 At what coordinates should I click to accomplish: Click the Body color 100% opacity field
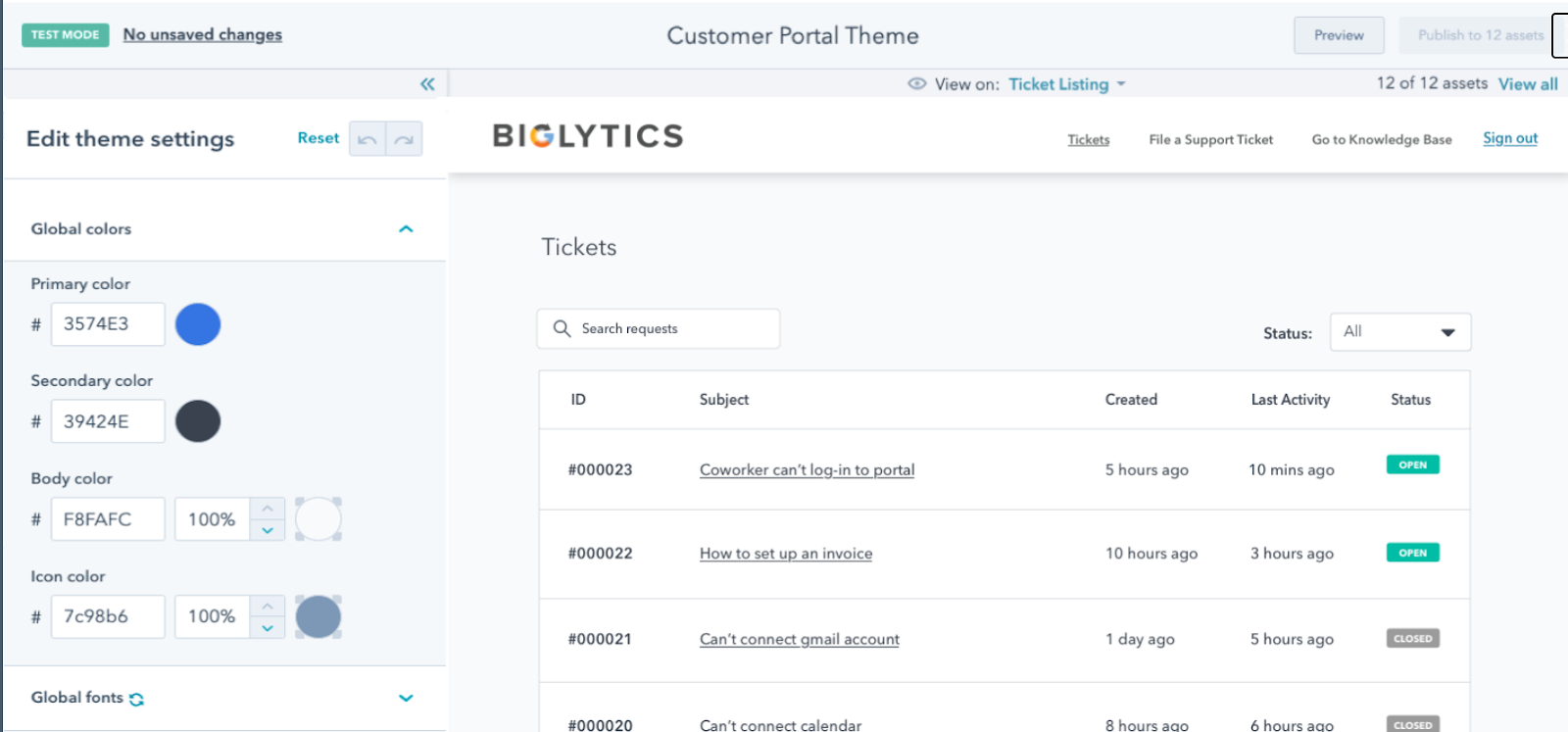[213, 519]
